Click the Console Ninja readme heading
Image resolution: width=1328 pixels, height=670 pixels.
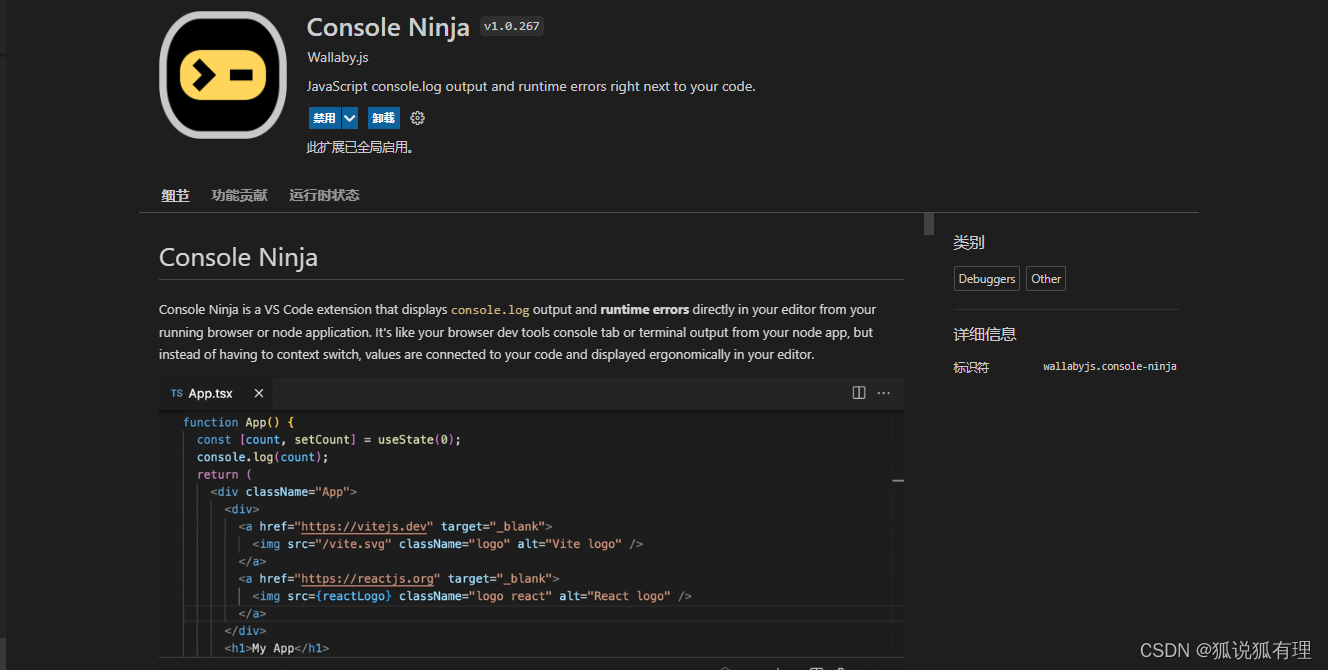pos(238,257)
